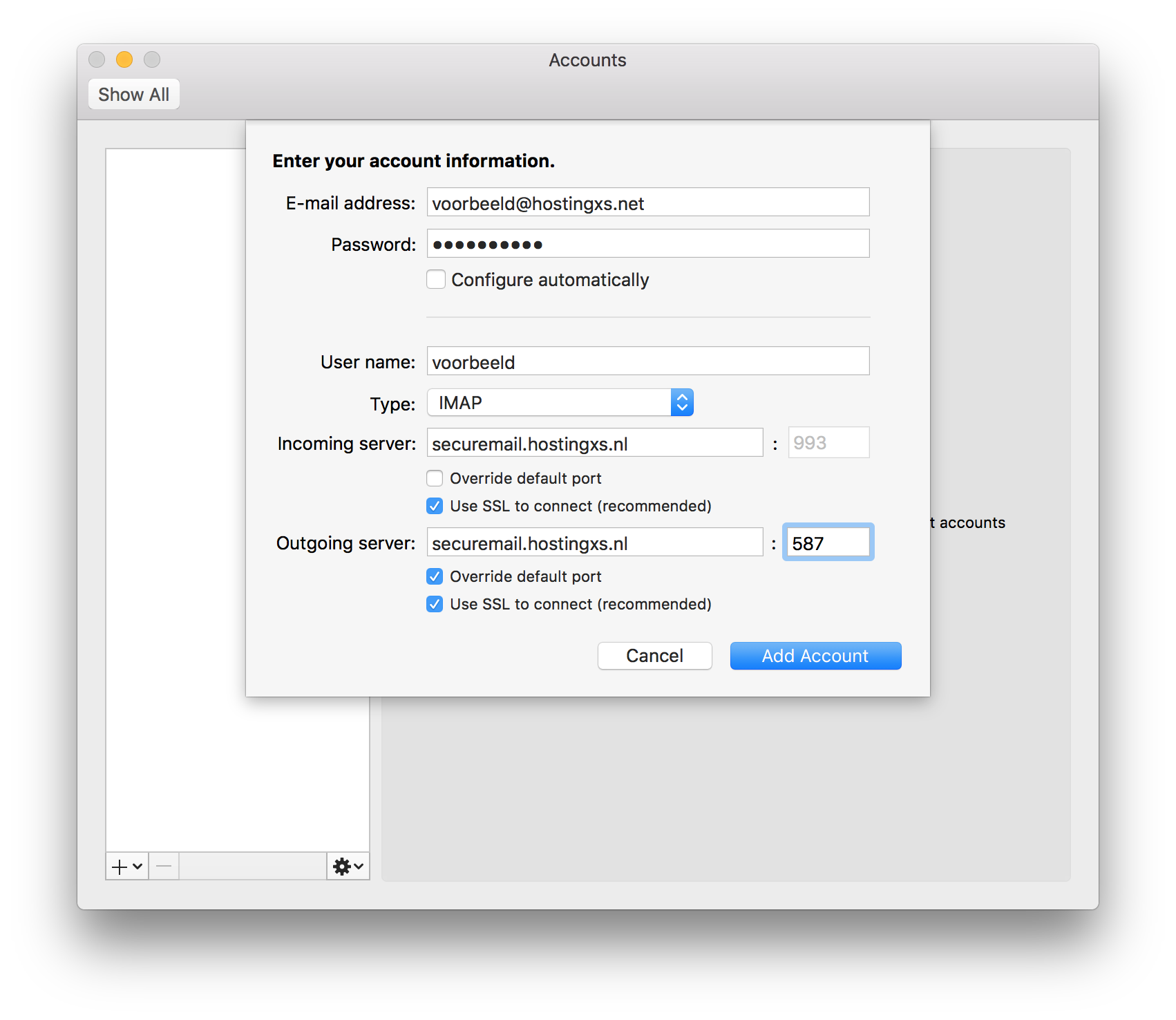The image size is (1176, 1020).
Task: Click the Outgoing server address field
Action: [x=595, y=542]
